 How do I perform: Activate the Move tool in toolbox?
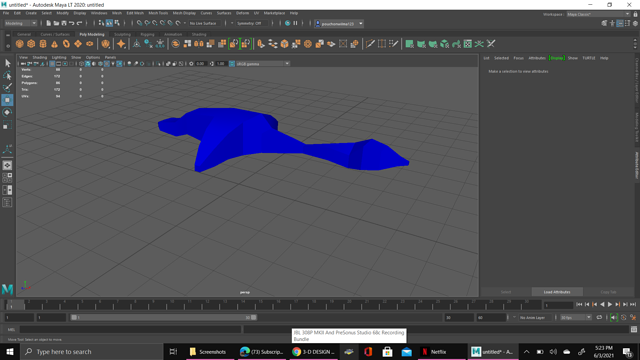point(7,100)
